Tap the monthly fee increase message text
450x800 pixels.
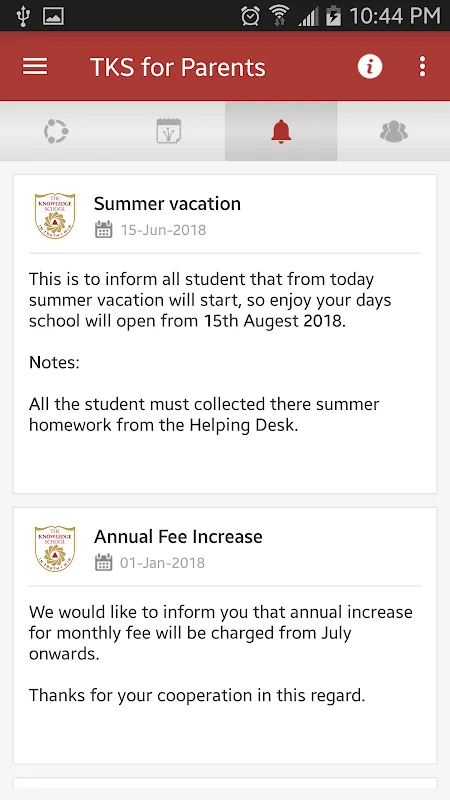tap(220, 633)
